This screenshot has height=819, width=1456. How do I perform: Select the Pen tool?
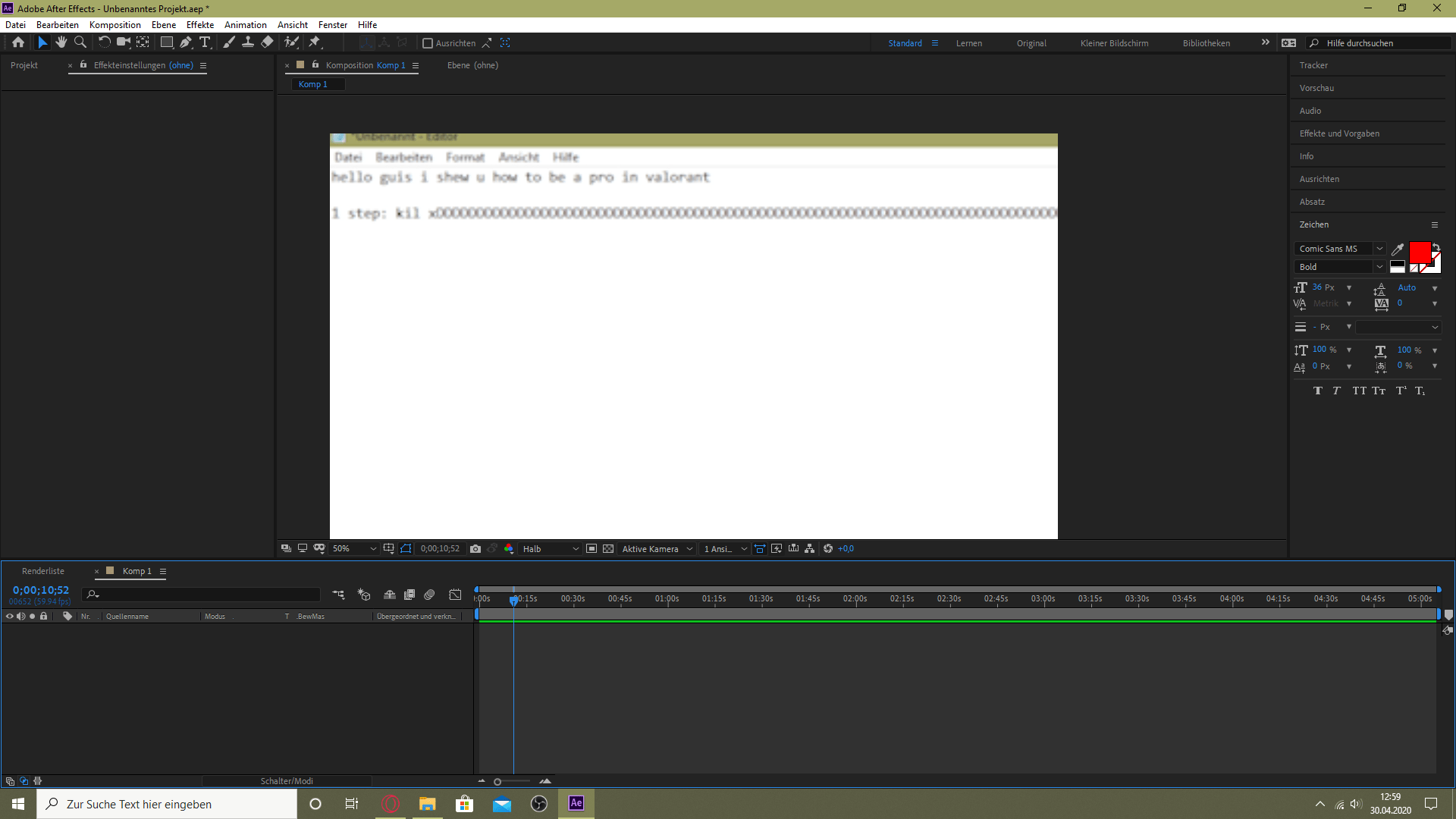[x=186, y=42]
